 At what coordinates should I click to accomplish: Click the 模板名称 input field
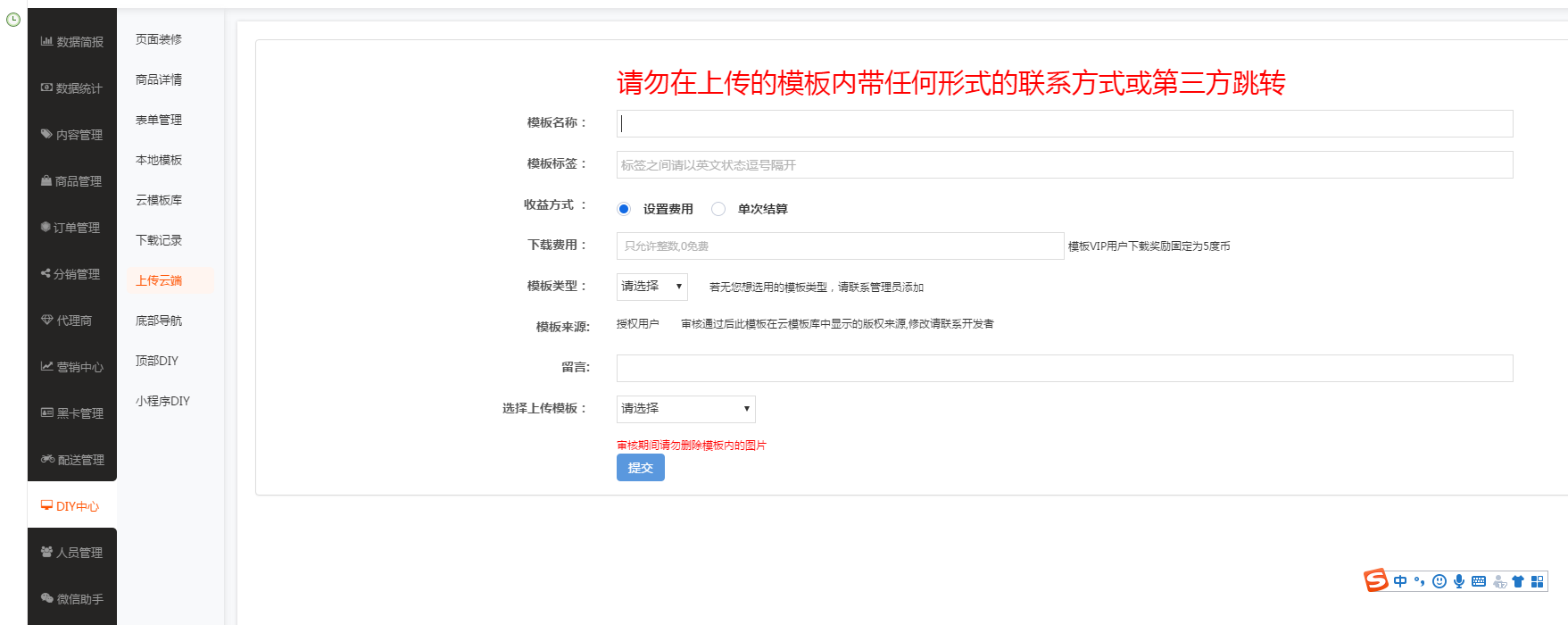pyautogui.click(x=1064, y=124)
